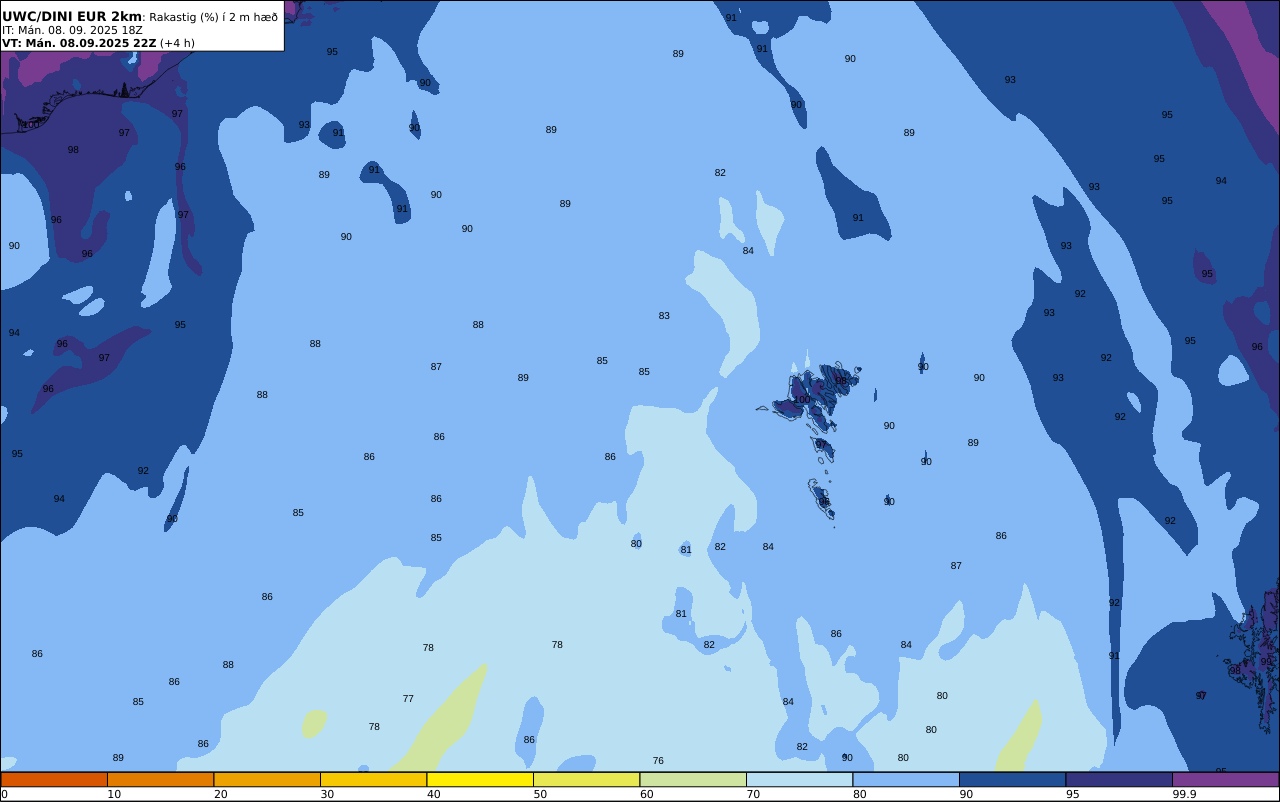
Task: Click the orange 10–20 legend swatch
Action: pyautogui.click(x=160, y=779)
